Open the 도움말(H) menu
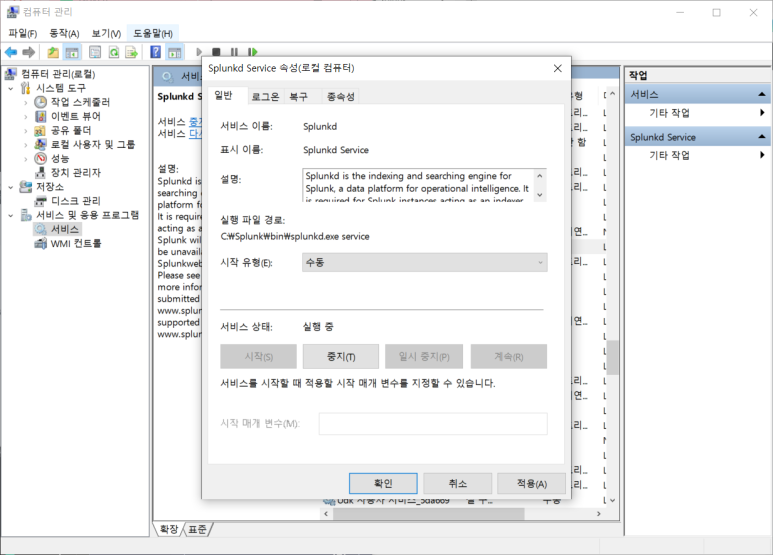 tap(153, 34)
